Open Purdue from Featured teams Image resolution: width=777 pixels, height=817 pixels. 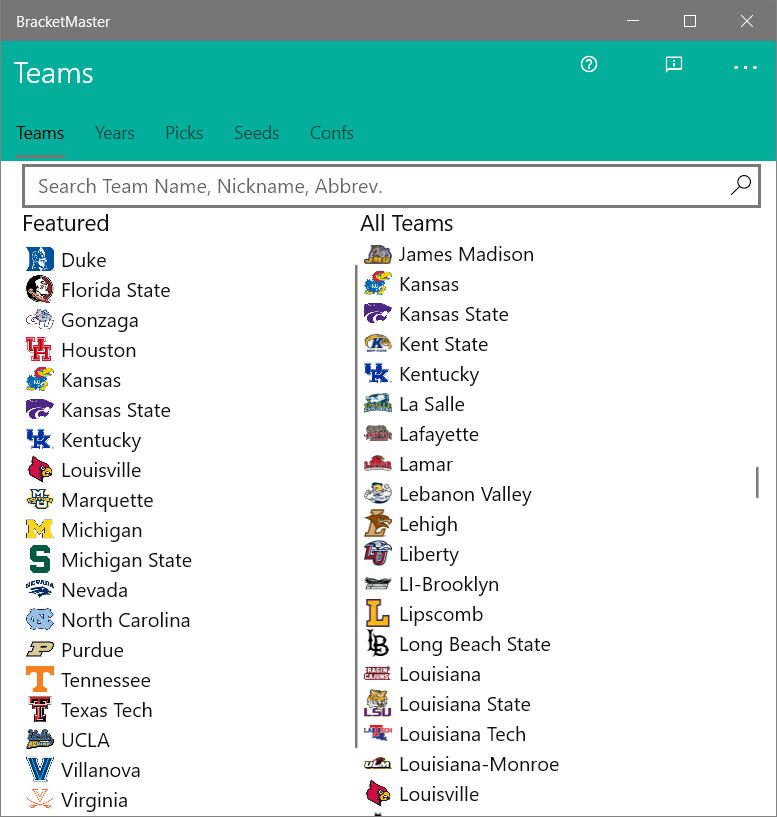(x=93, y=650)
